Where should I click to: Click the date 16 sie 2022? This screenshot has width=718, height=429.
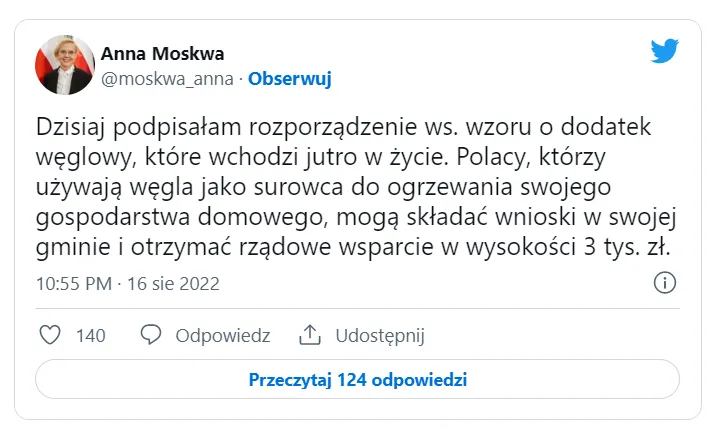174,284
